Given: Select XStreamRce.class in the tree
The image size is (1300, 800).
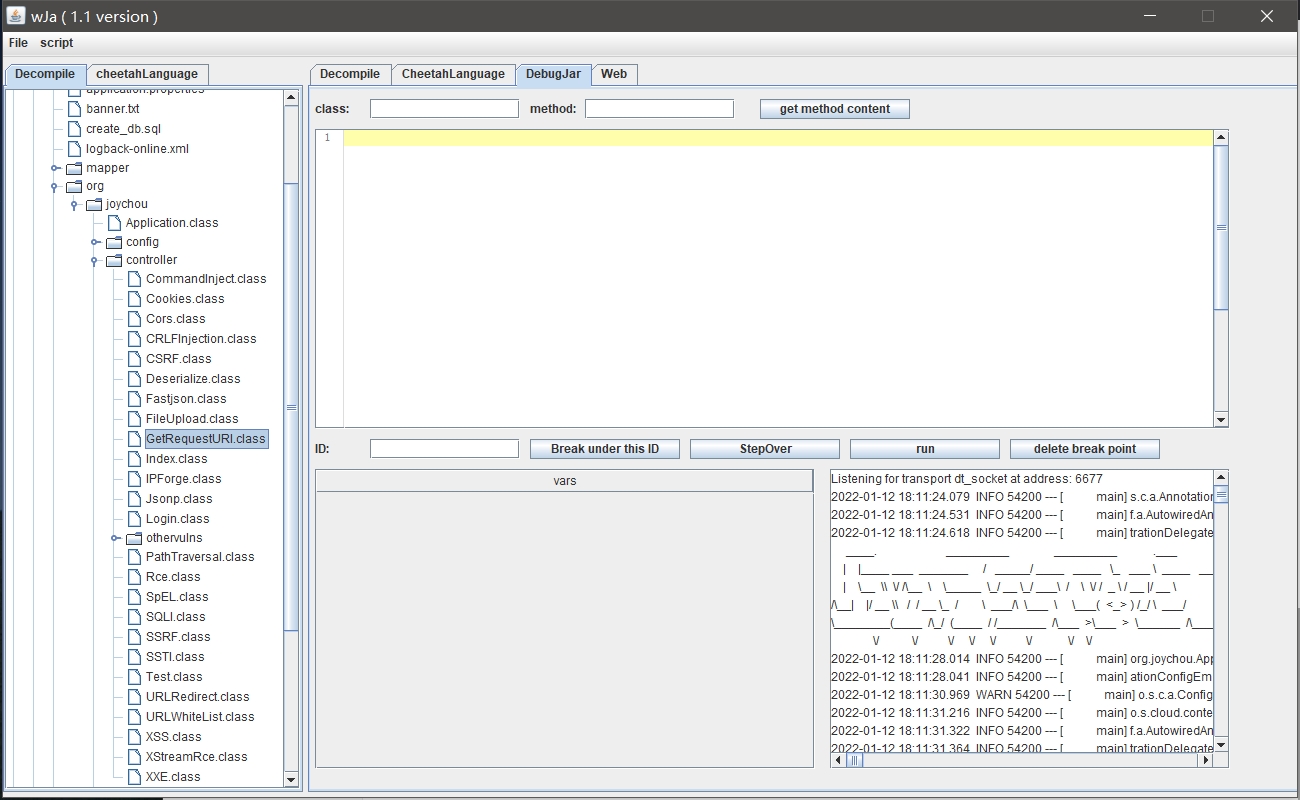Looking at the screenshot, I should point(196,757).
